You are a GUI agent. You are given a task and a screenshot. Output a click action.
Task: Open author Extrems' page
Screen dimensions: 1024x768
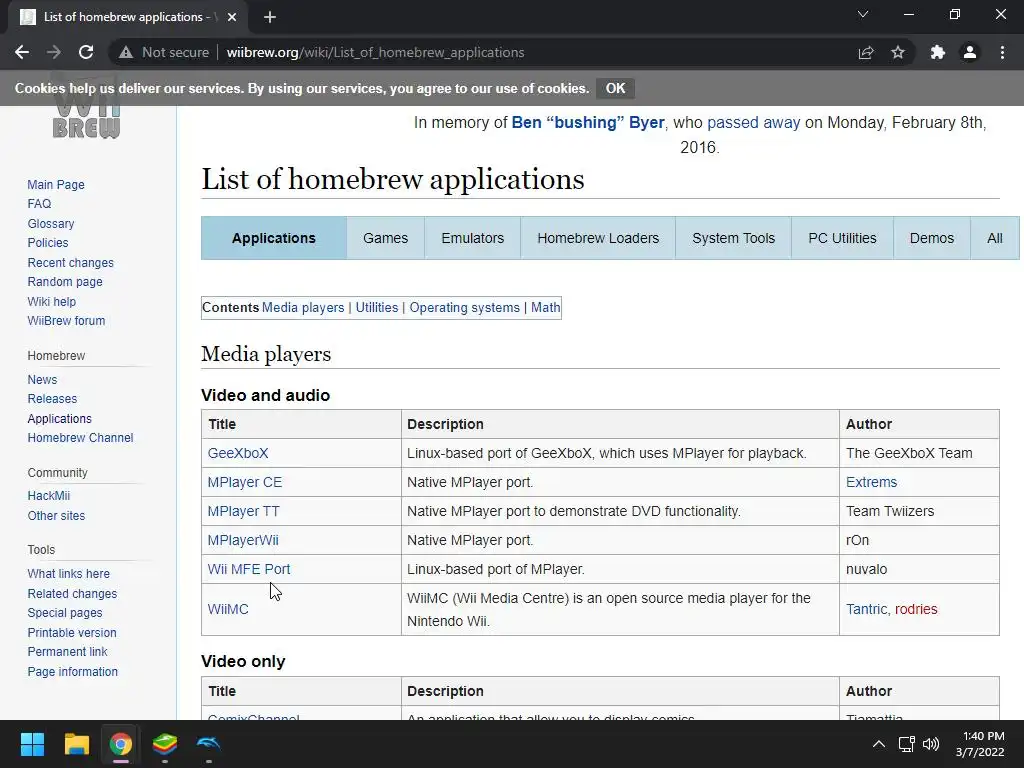[x=871, y=482]
